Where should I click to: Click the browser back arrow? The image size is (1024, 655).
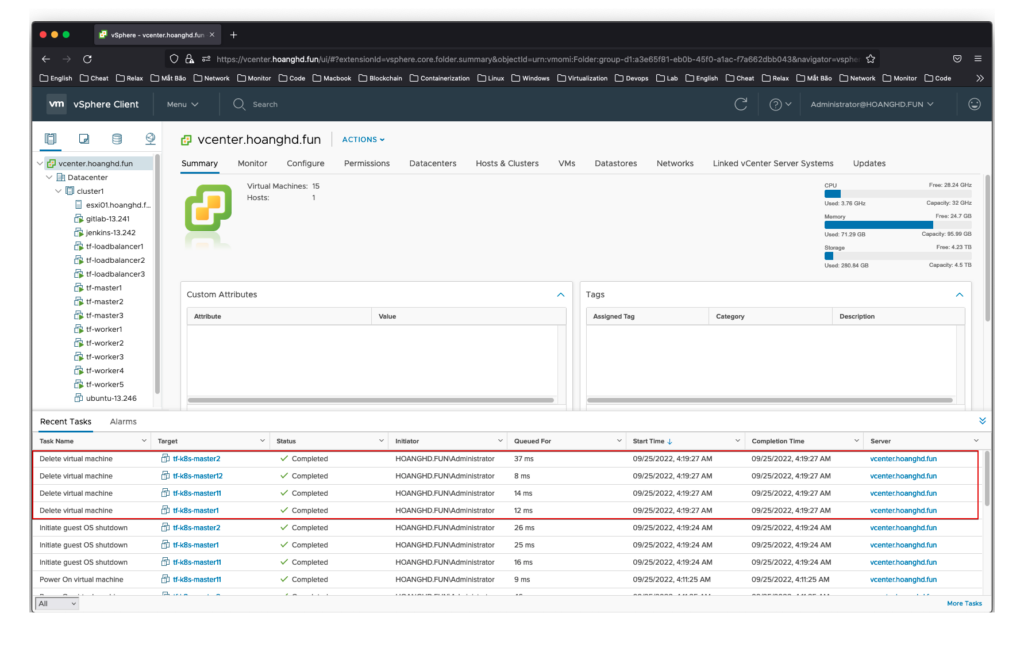coord(46,59)
